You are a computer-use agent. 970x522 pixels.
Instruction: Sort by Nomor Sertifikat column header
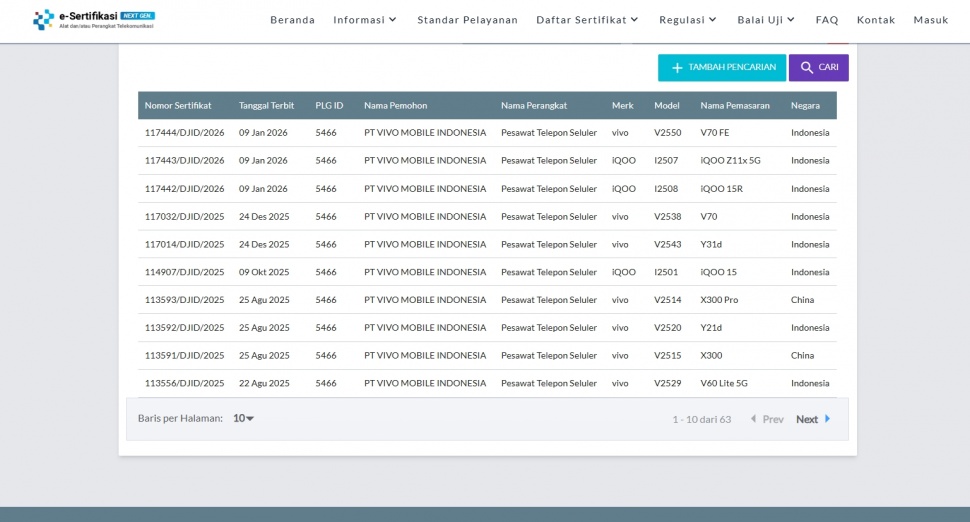(178, 105)
